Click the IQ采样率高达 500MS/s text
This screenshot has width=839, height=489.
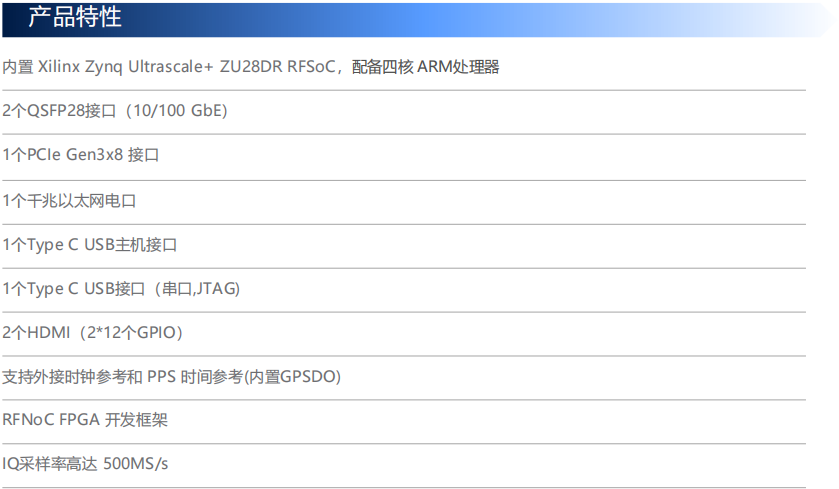click(85, 463)
